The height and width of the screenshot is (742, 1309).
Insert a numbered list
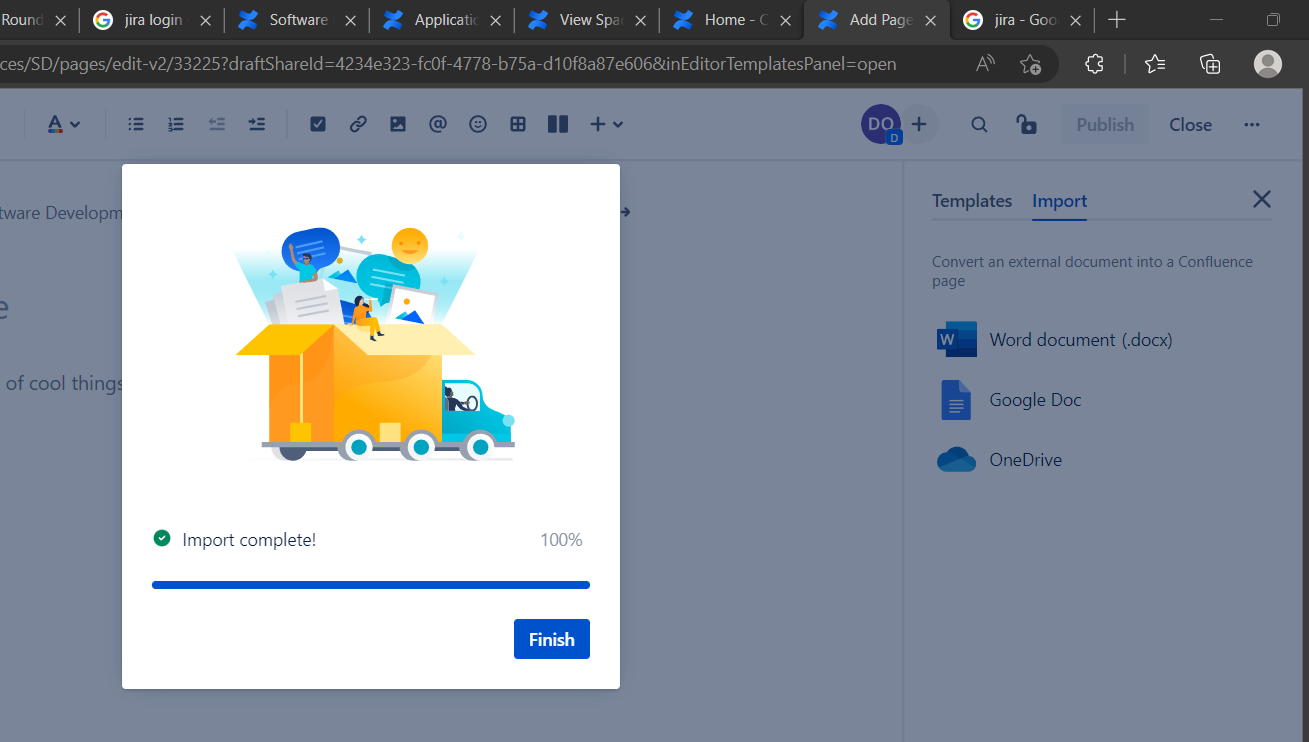coord(176,124)
